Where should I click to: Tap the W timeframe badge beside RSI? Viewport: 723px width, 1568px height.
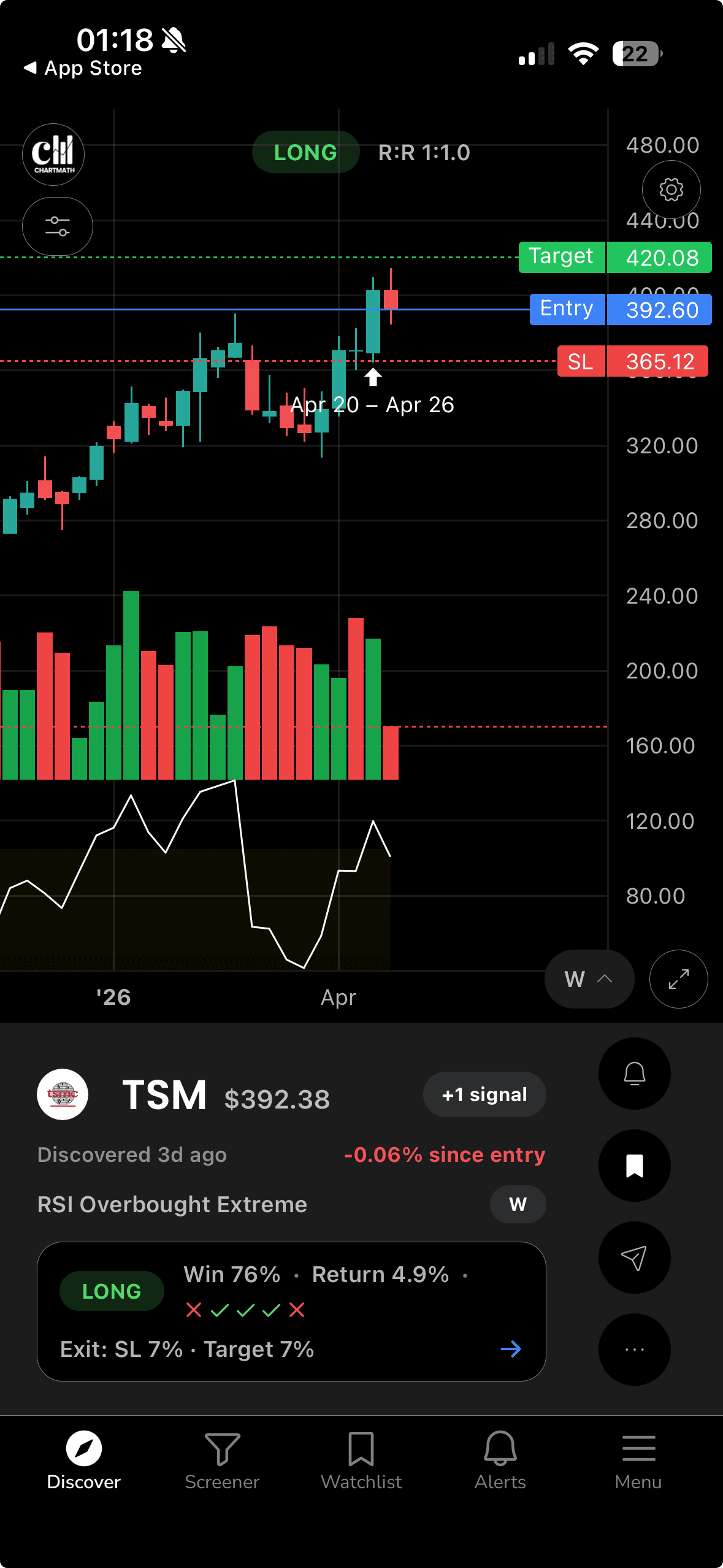click(x=518, y=1204)
